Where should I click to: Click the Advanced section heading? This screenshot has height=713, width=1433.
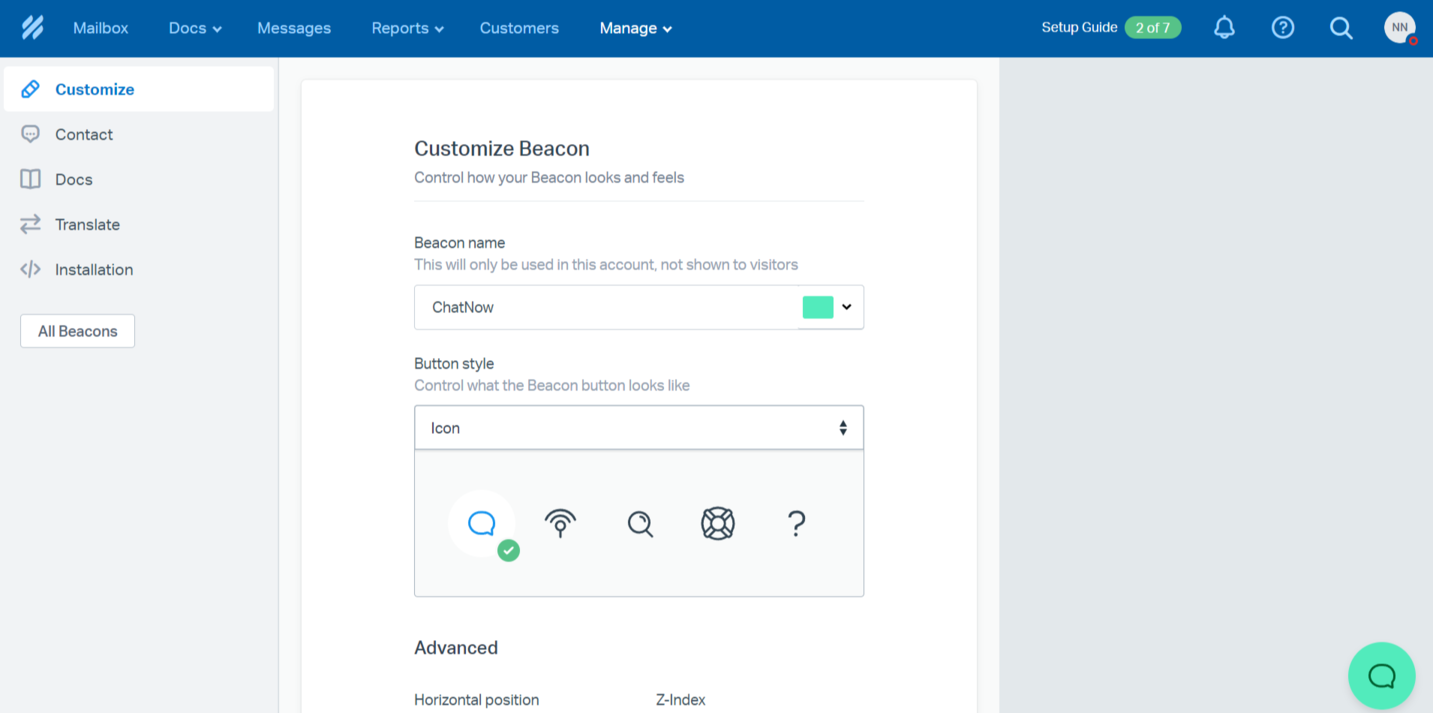coord(456,648)
